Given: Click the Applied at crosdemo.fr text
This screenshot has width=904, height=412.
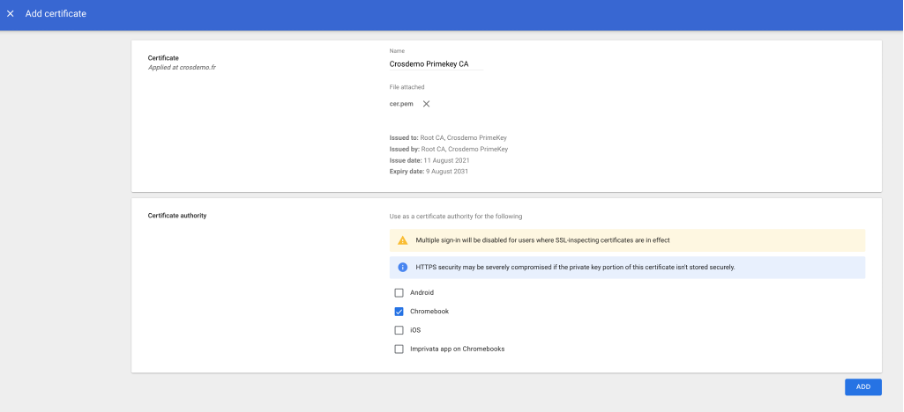Looking at the screenshot, I should tap(182, 67).
